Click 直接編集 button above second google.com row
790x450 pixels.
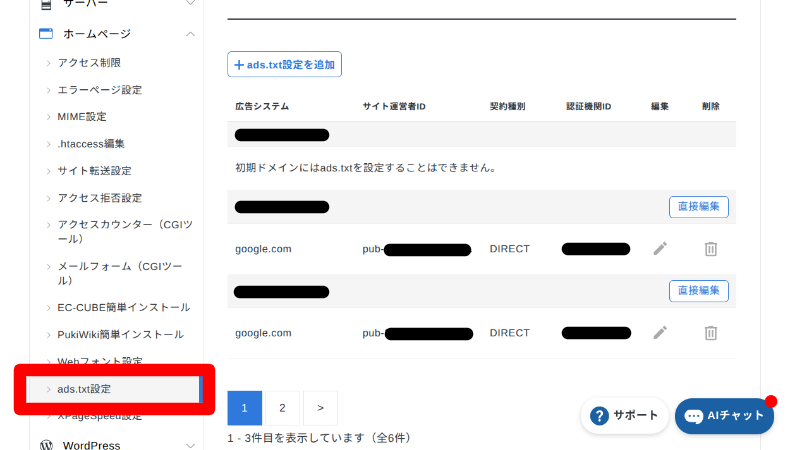[x=698, y=291]
